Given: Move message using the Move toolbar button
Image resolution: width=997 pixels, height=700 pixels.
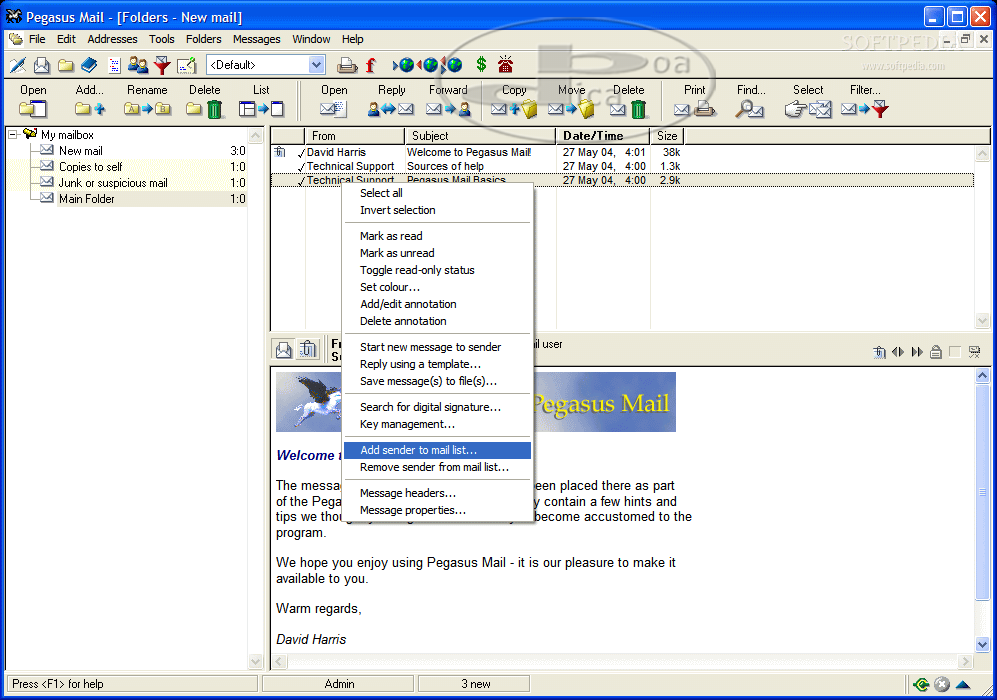Looking at the screenshot, I should (x=571, y=101).
